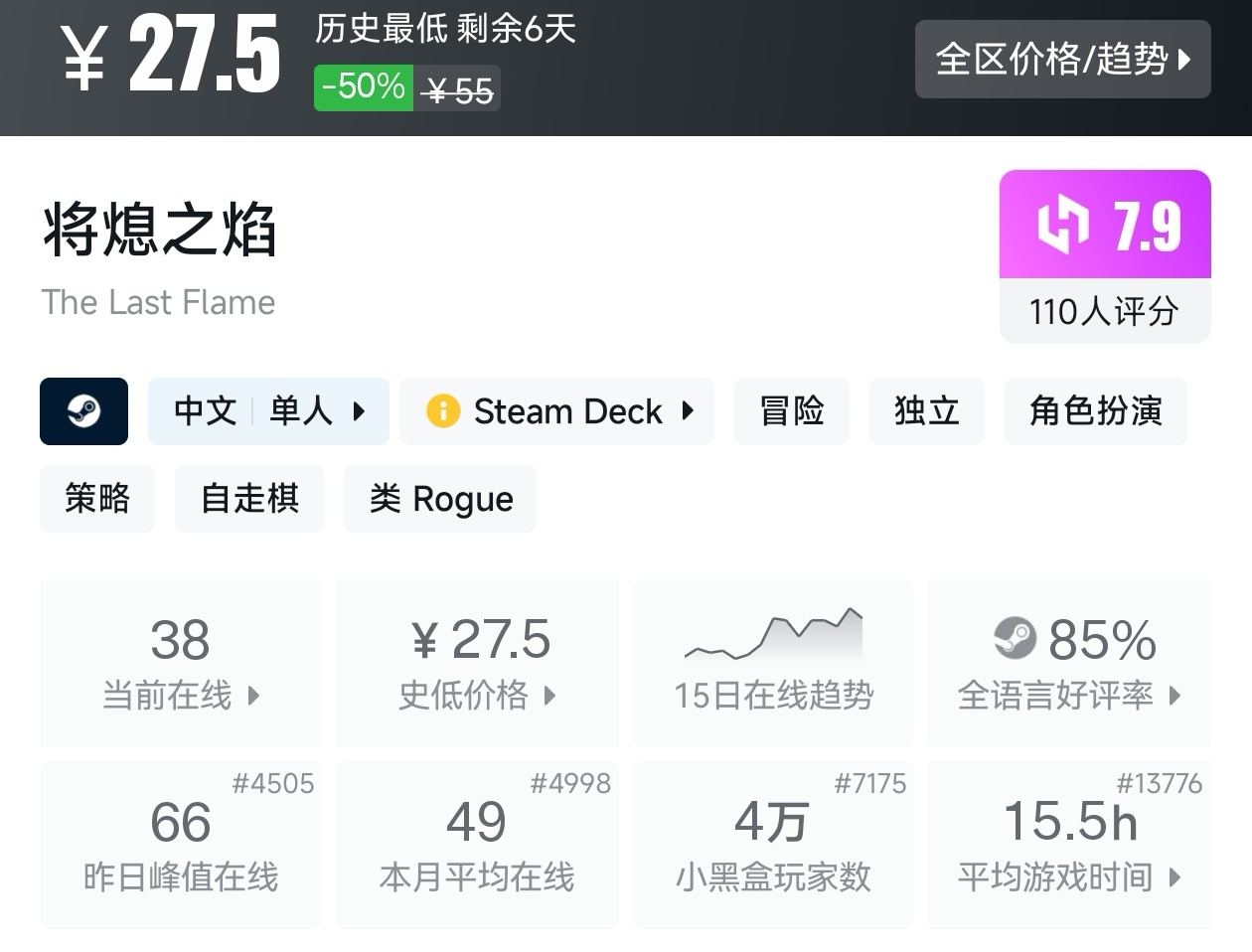Select the 冒险 adventure tag
Screen dimensions: 1252x952
791,410
